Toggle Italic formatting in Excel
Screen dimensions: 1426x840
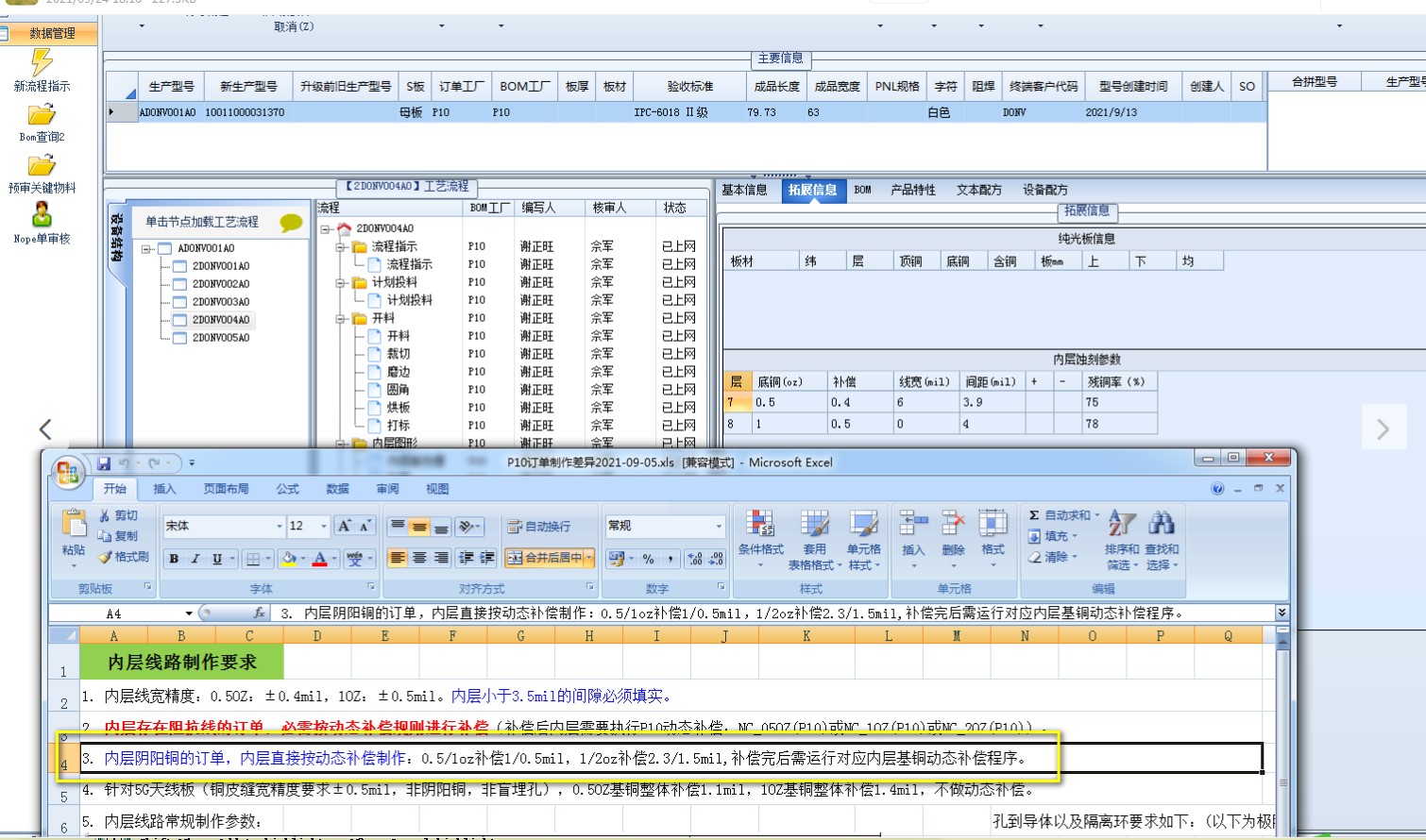pyautogui.click(x=195, y=559)
